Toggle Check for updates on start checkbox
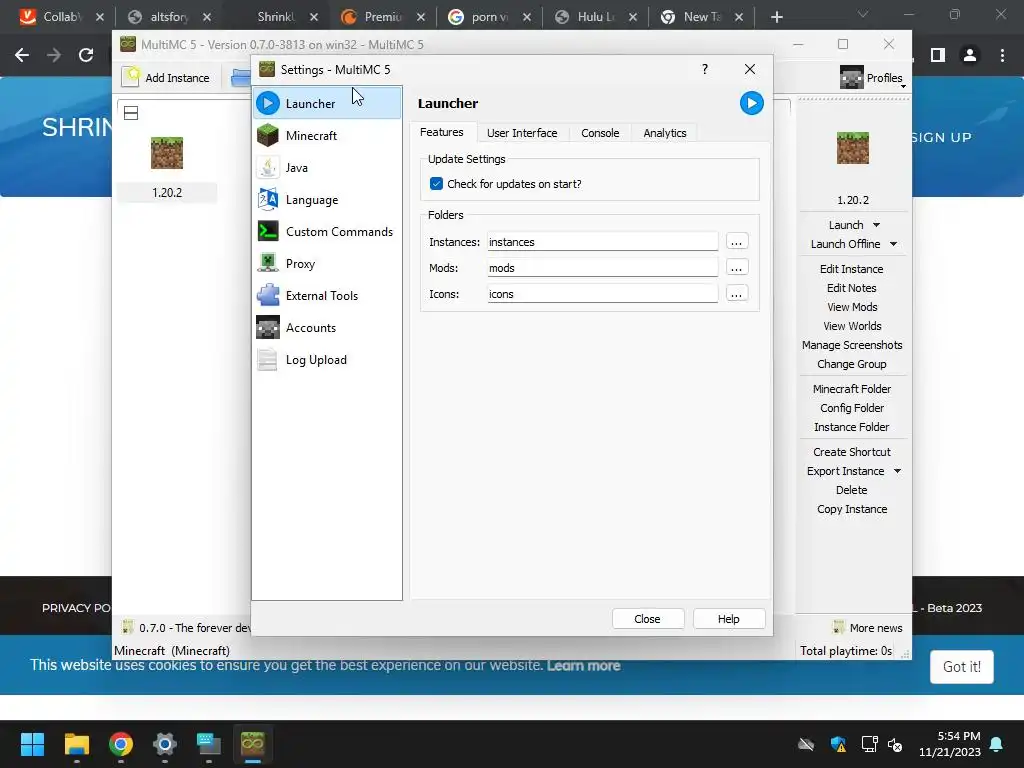 click(436, 184)
